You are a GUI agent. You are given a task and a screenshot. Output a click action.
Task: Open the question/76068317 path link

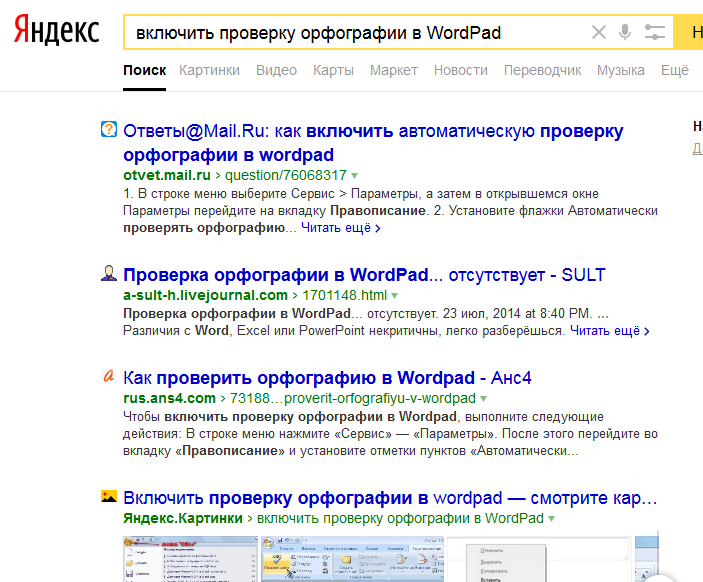(286, 175)
